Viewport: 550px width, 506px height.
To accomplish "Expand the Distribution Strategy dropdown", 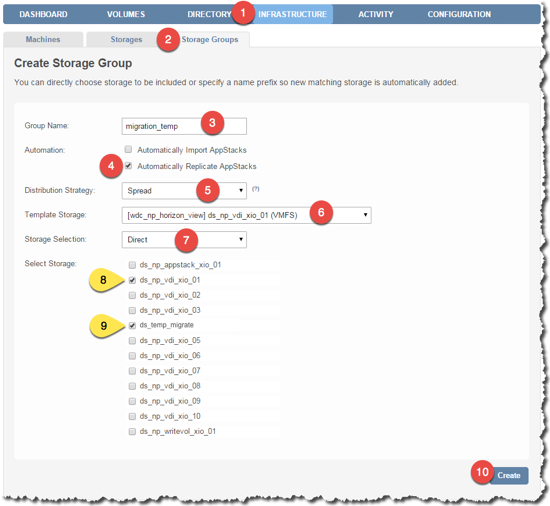I will pyautogui.click(x=184, y=191).
